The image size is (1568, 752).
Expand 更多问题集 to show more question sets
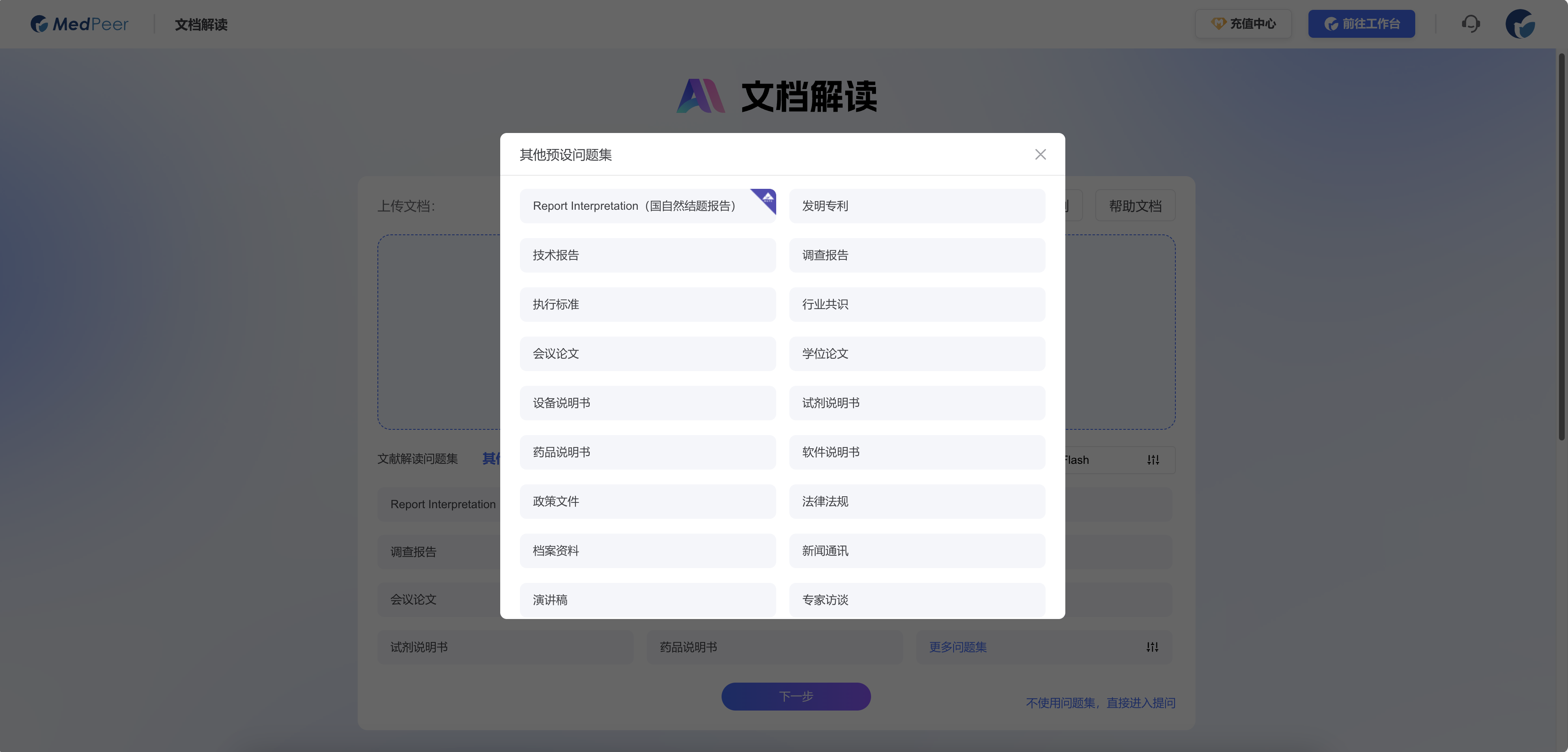(957, 647)
